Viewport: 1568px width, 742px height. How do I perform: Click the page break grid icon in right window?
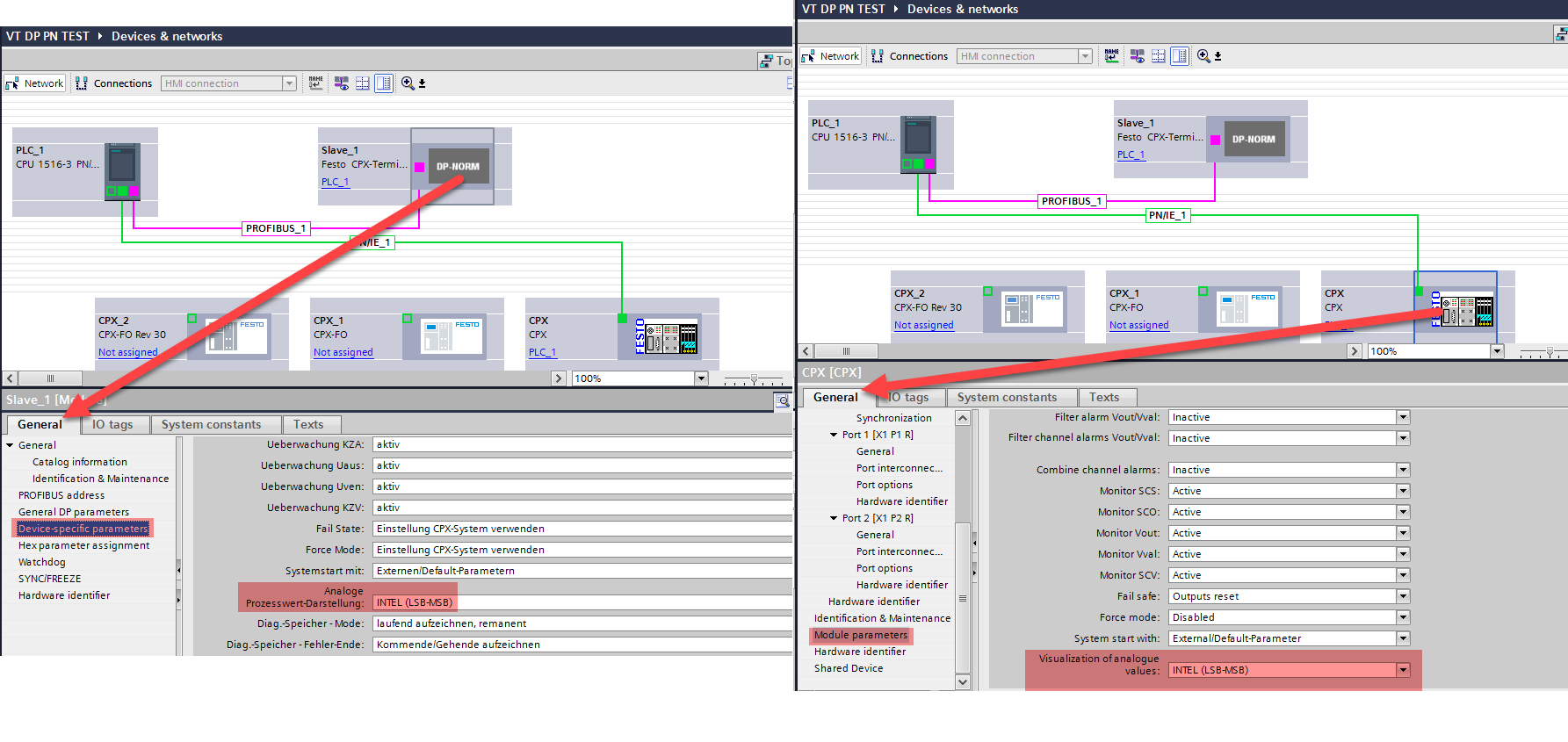click(x=1158, y=56)
